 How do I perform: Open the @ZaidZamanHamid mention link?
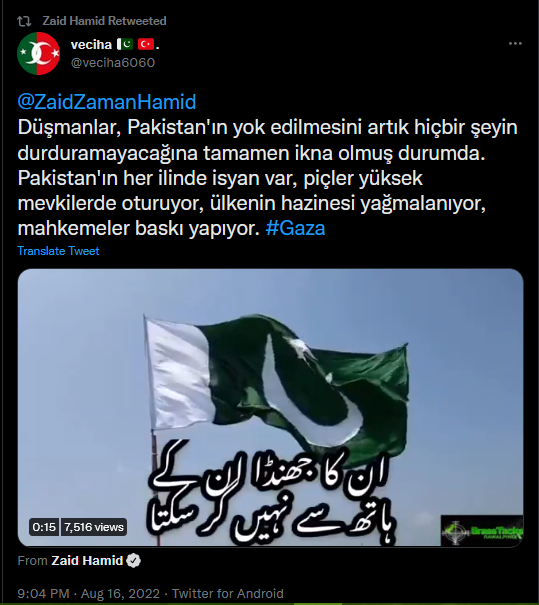[x=107, y=102]
